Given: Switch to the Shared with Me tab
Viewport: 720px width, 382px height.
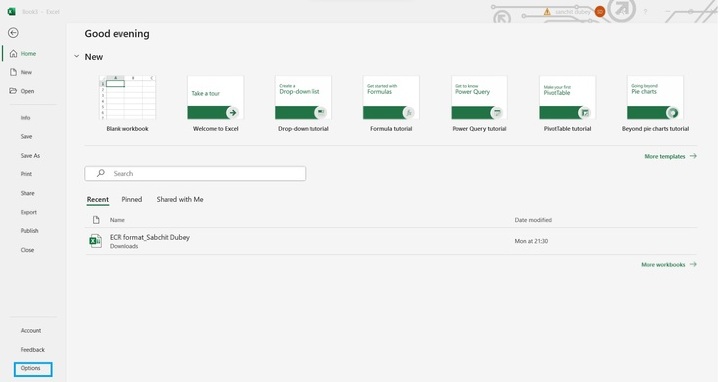Looking at the screenshot, I should click(180, 199).
